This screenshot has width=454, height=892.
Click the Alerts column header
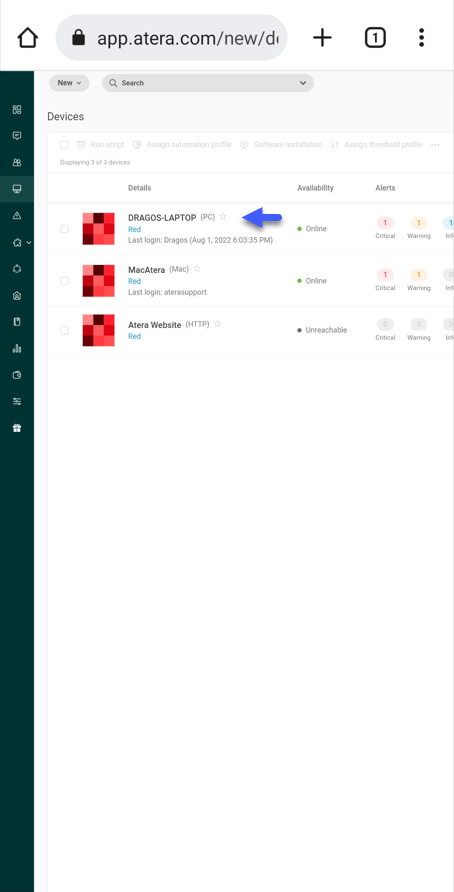[385, 188]
